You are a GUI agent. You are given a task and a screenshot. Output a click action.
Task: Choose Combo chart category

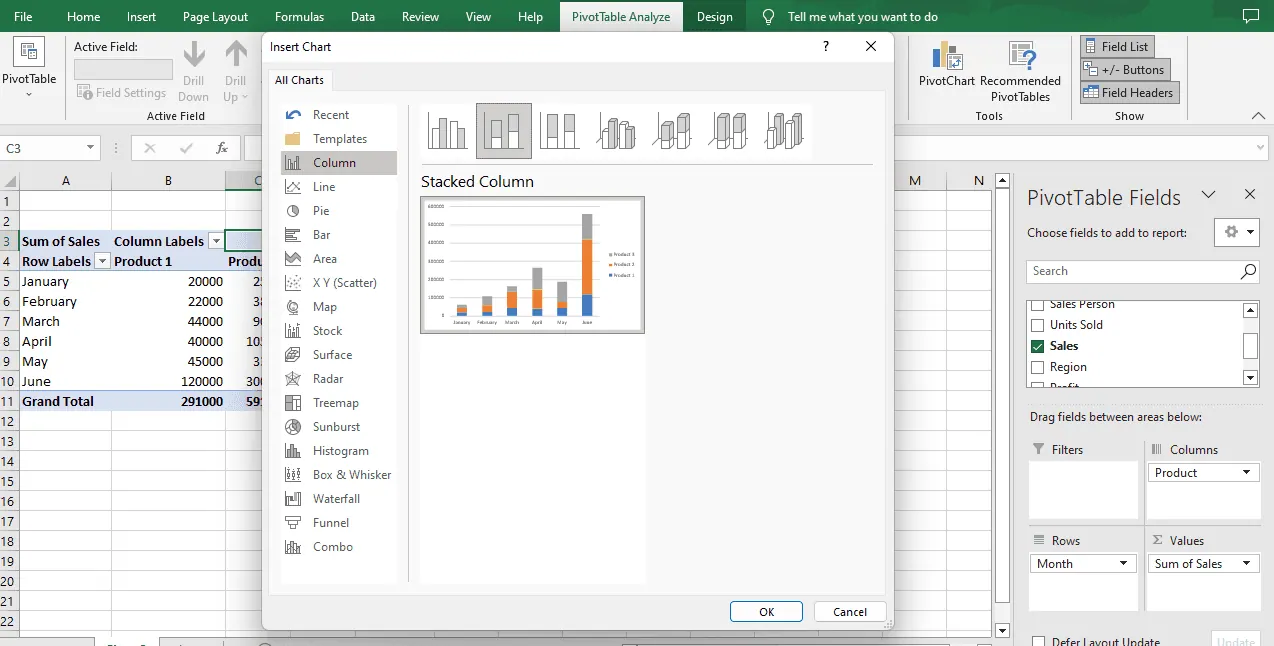point(339,547)
